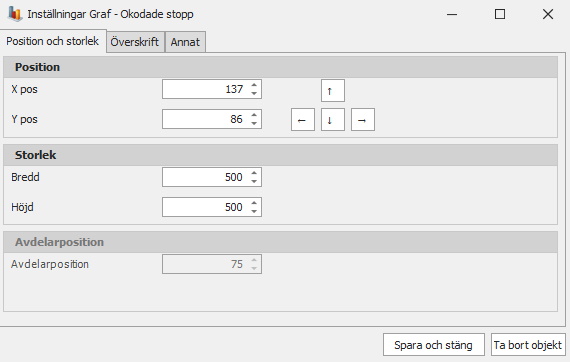
Task: Click the move left arrow button
Action: point(303,120)
